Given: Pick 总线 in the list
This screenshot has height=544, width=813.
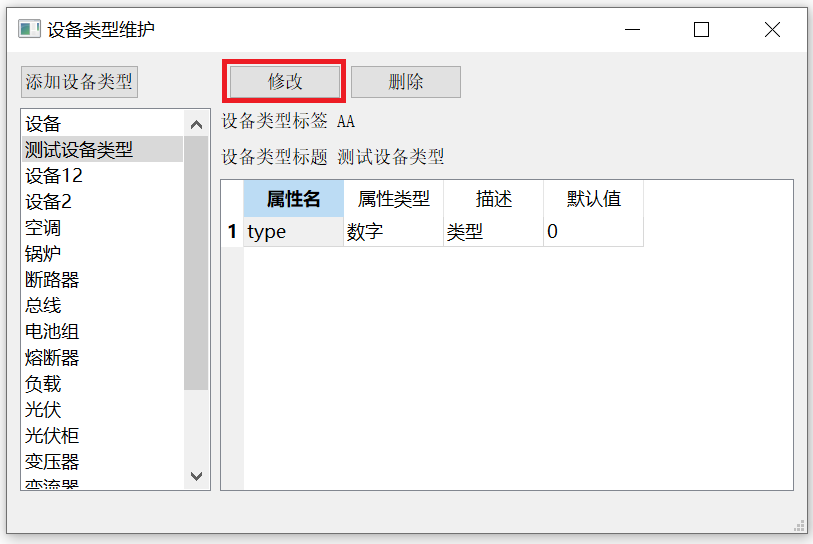Looking at the screenshot, I should coord(103,305).
